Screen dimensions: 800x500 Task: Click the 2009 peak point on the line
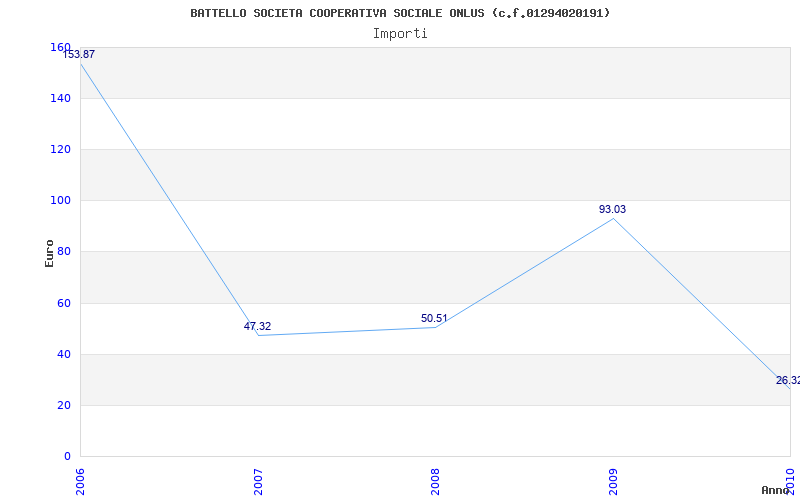[x=613, y=218]
